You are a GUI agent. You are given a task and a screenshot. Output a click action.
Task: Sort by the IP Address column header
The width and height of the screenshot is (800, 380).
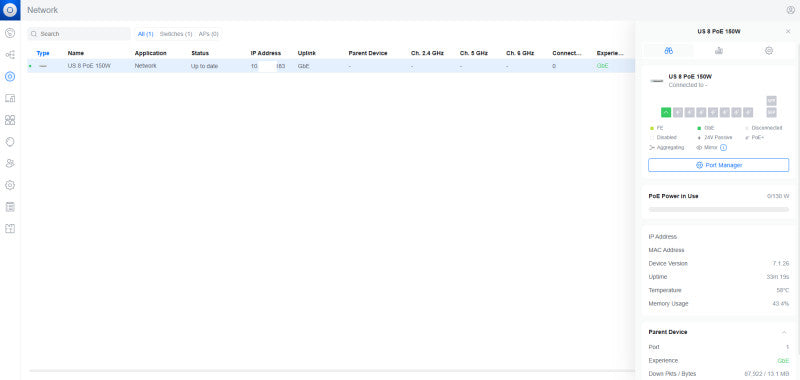tap(266, 53)
